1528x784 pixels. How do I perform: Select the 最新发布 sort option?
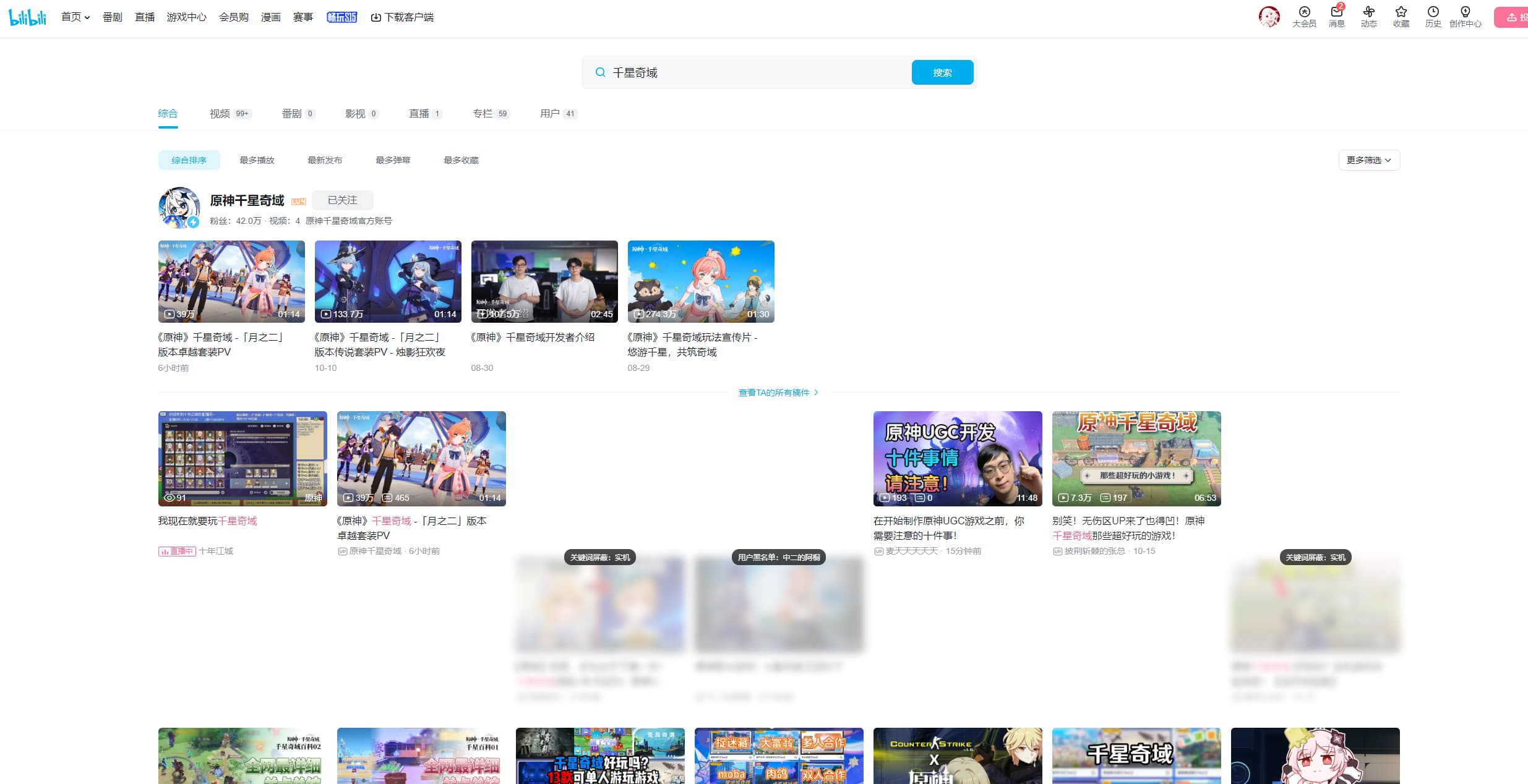click(325, 160)
